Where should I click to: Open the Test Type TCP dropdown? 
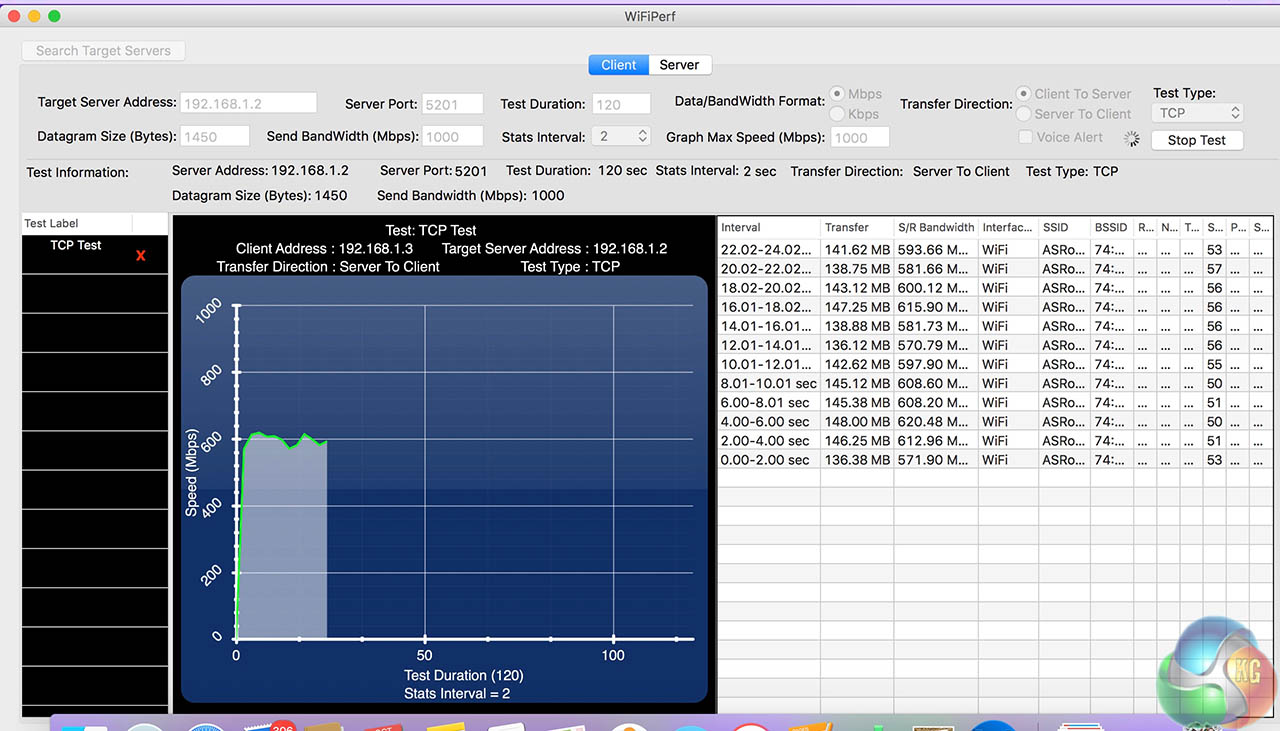click(1197, 113)
